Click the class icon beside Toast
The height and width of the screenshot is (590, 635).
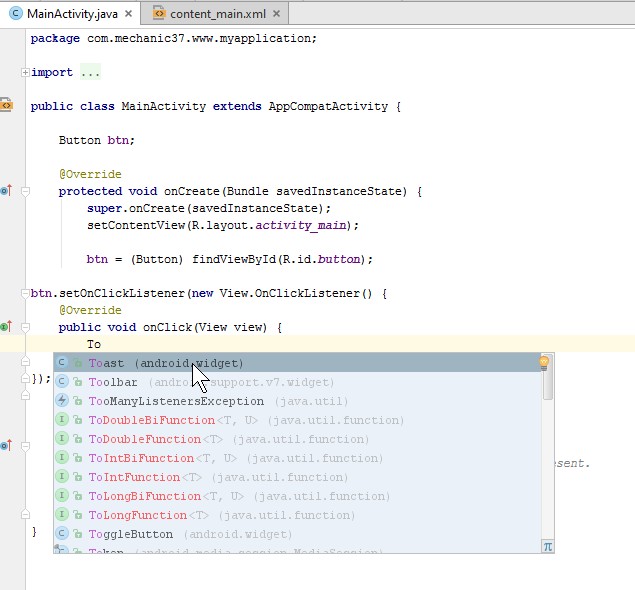[x=62, y=362]
